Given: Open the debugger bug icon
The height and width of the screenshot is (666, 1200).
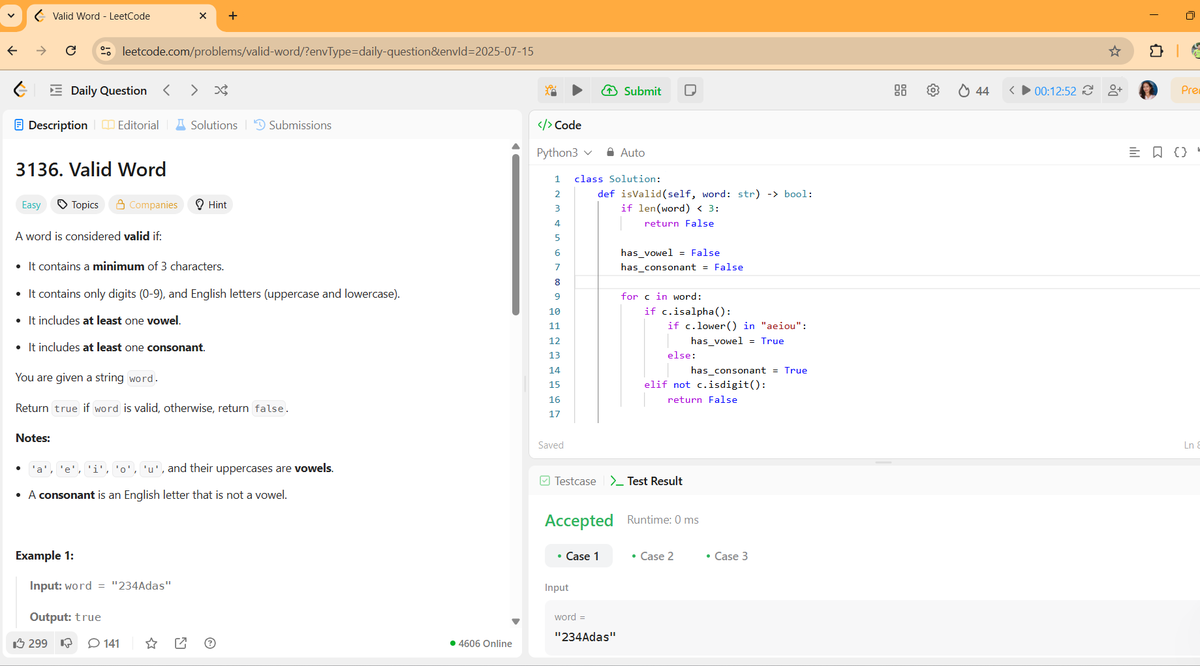Looking at the screenshot, I should (550, 90).
